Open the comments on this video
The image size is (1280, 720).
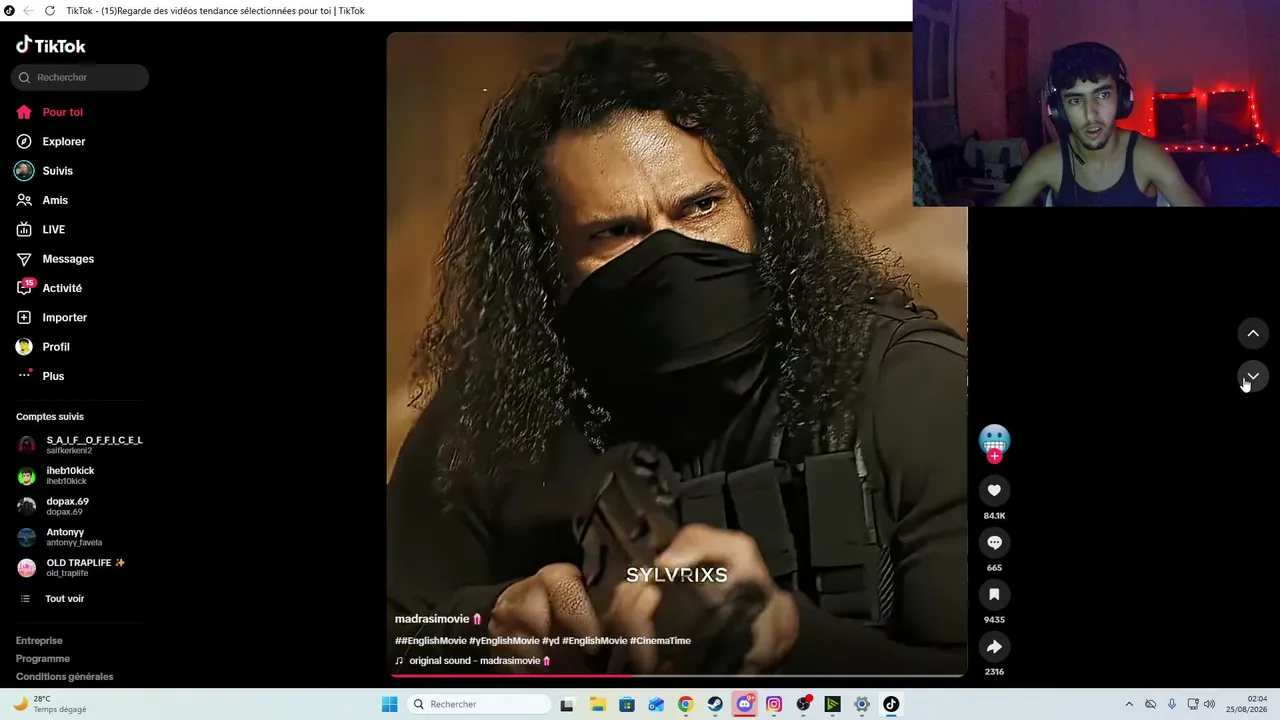[994, 542]
